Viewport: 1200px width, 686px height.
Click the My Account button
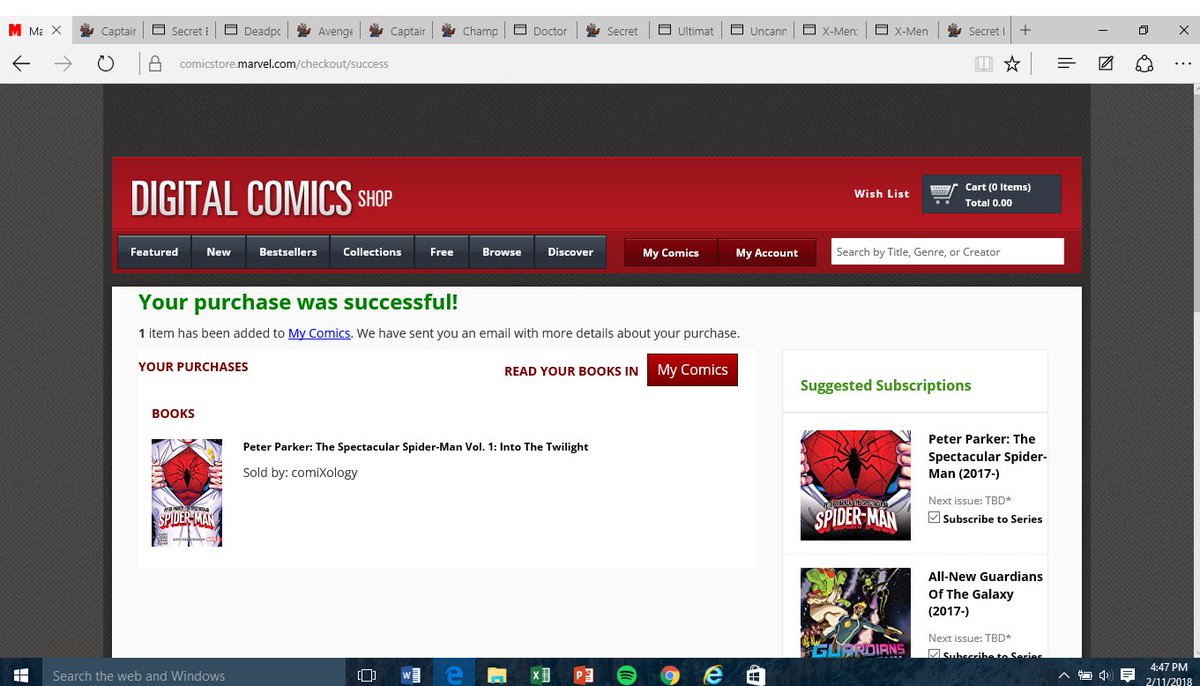[767, 253]
